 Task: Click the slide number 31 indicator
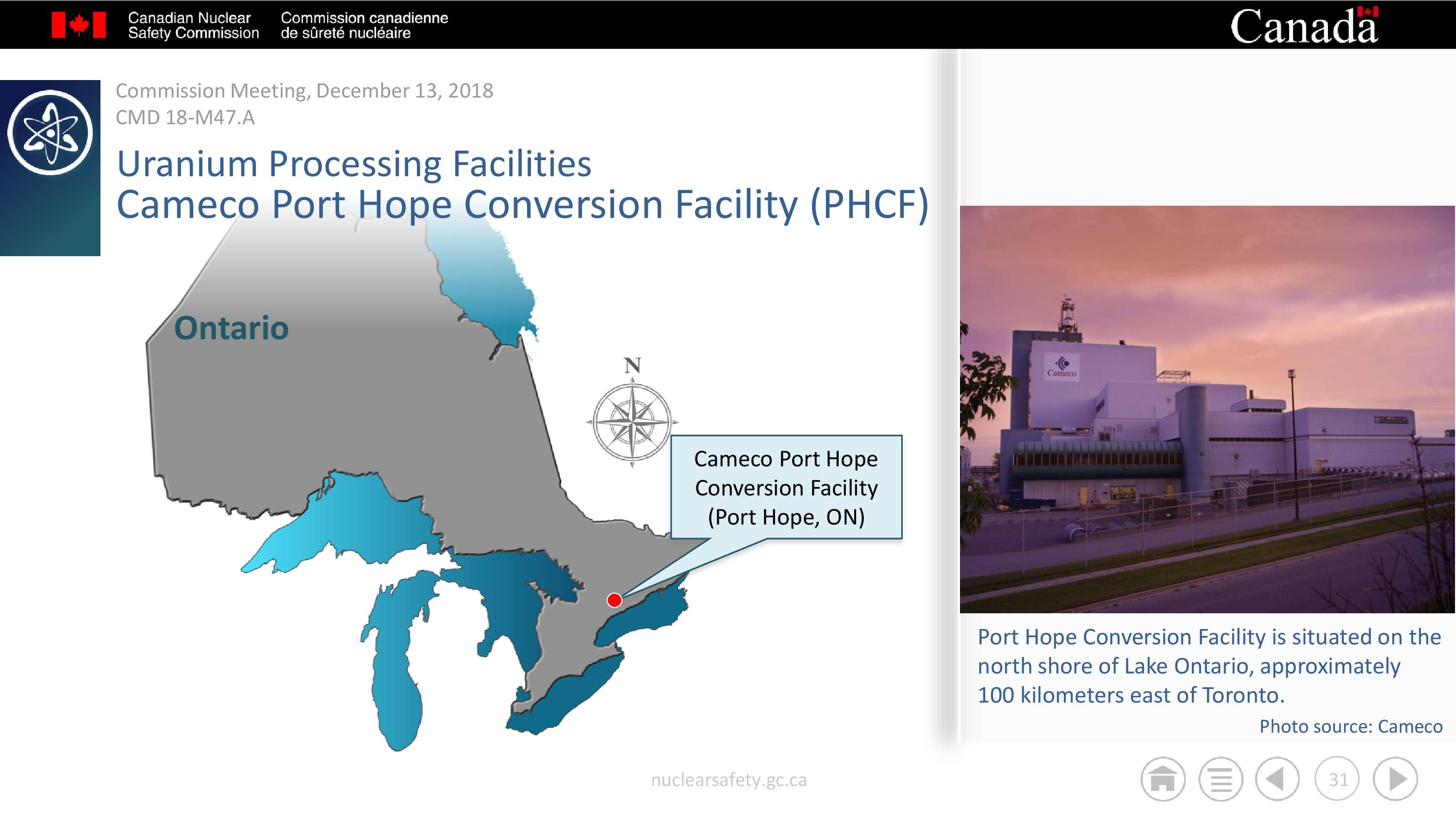coord(1337,779)
